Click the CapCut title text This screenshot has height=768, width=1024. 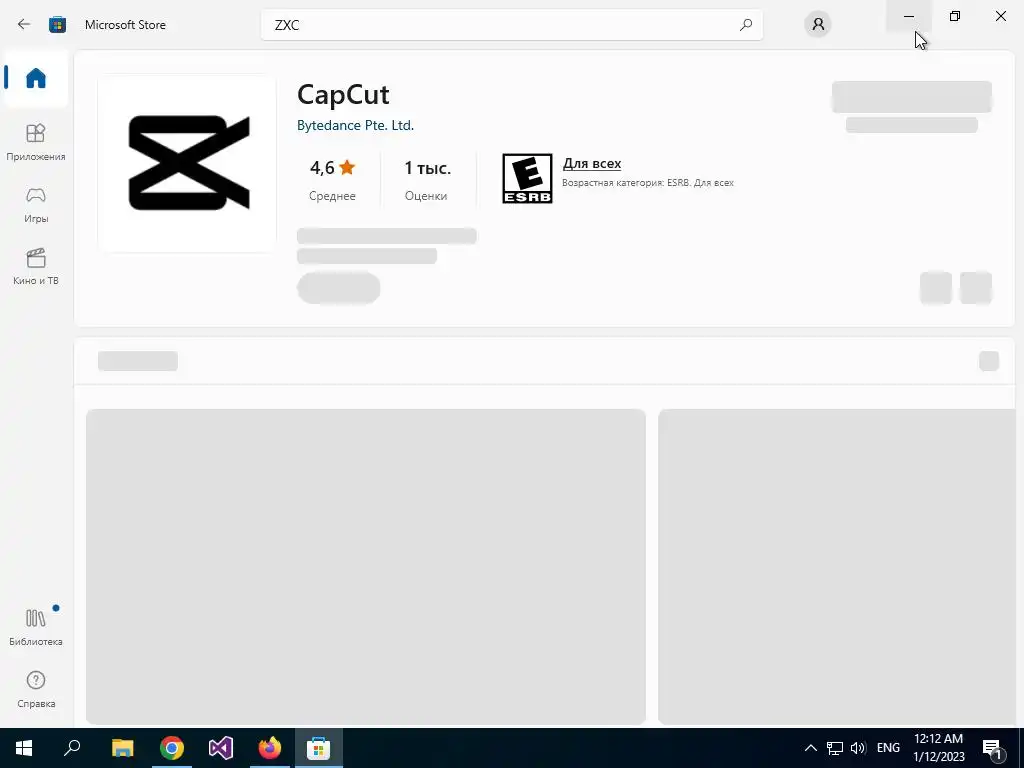[343, 95]
